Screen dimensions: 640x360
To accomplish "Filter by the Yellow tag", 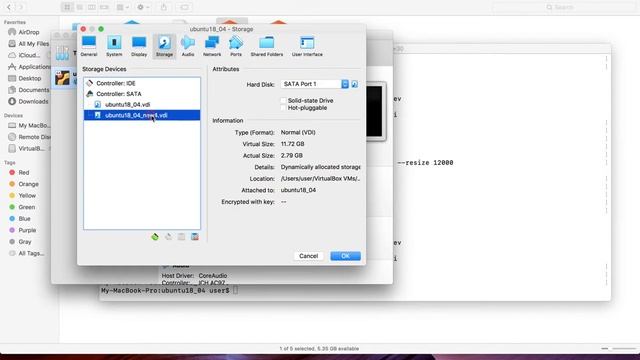I will click(22, 196).
